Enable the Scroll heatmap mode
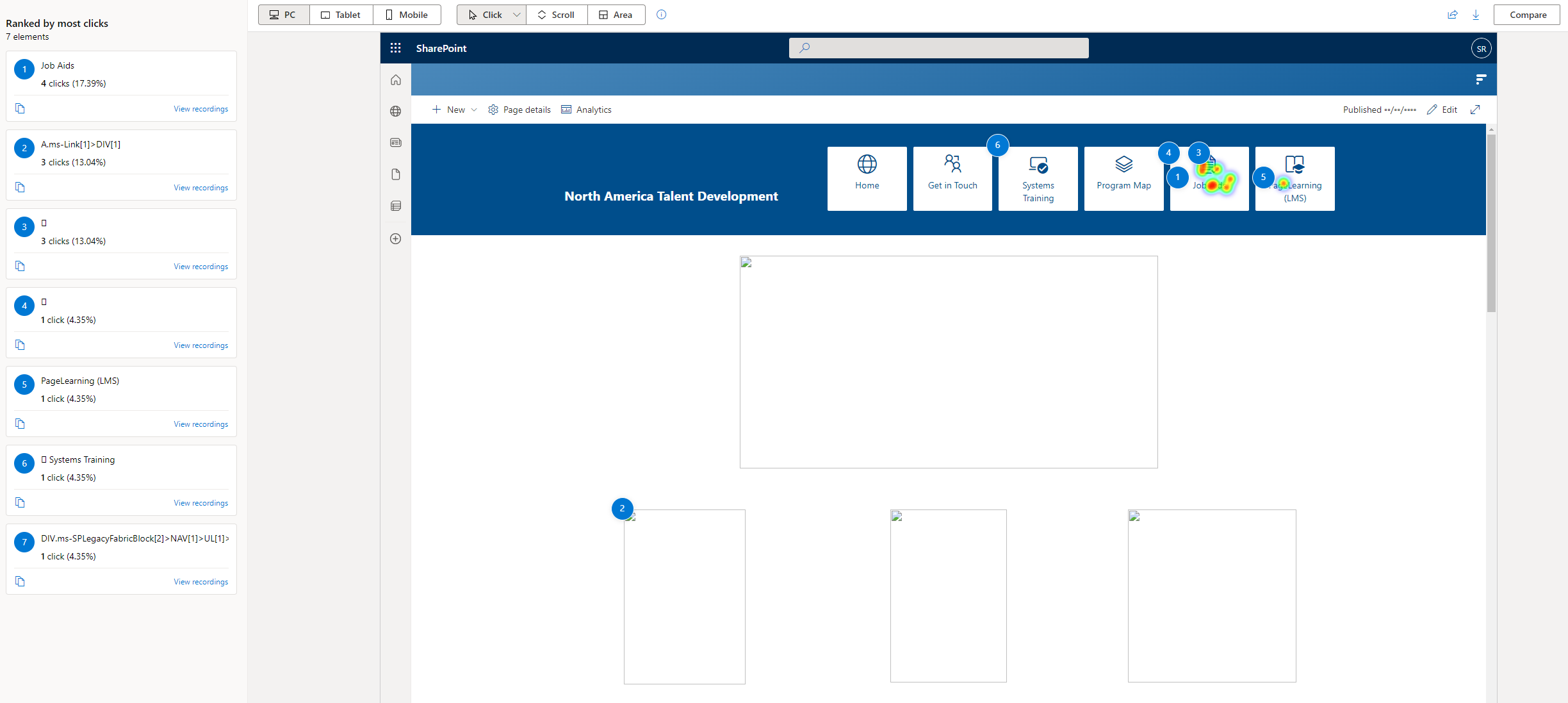 coord(555,14)
